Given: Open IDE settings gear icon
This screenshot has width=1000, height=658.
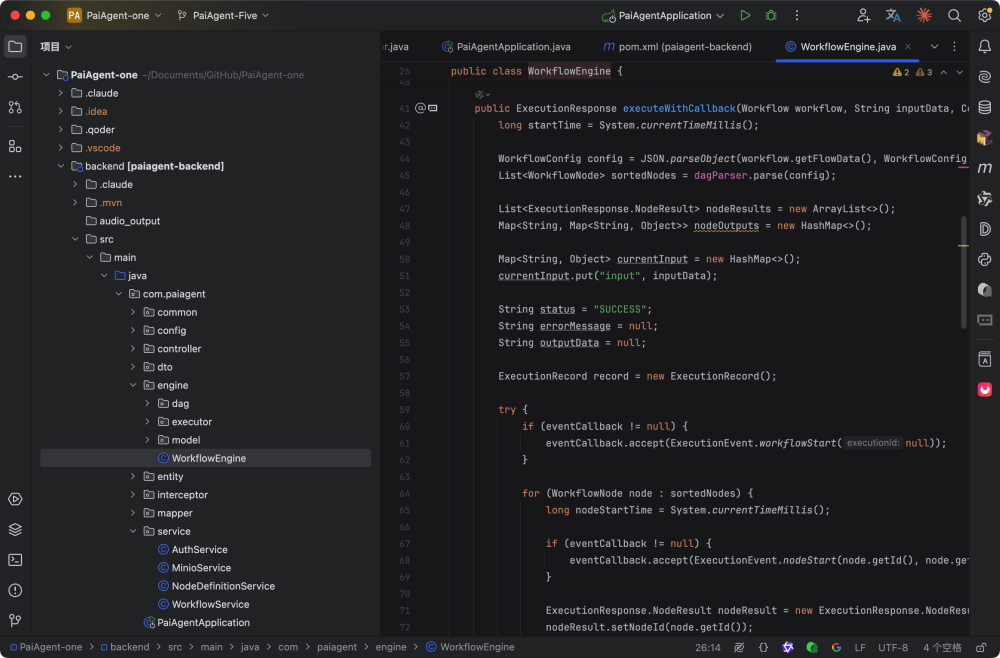Looking at the screenshot, I should (984, 16).
